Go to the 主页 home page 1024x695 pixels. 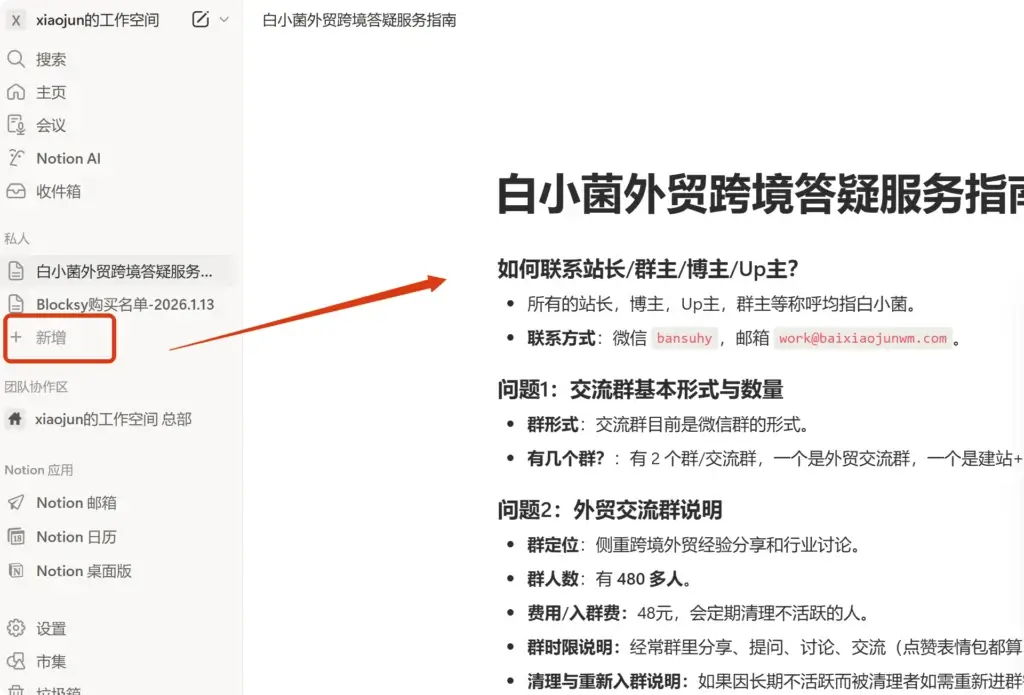[50, 93]
